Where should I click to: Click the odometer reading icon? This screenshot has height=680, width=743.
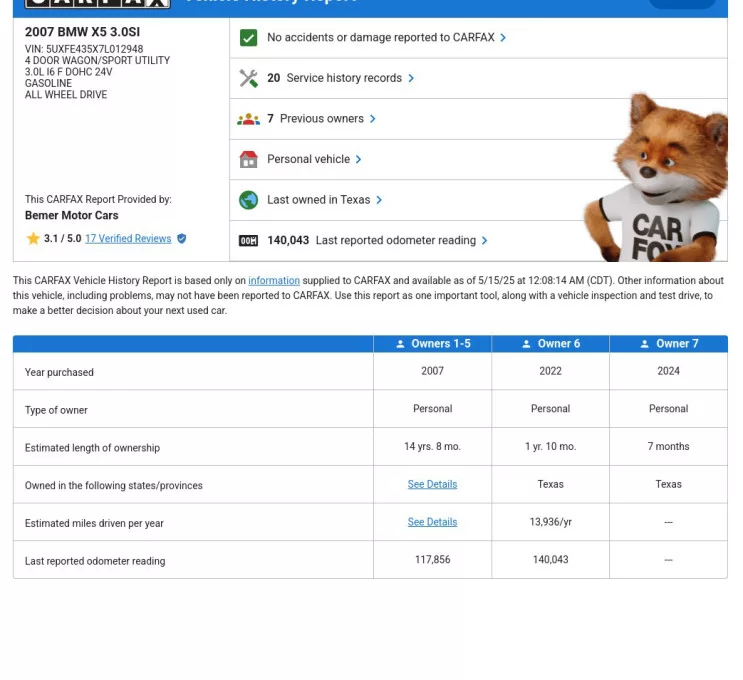[249, 241]
